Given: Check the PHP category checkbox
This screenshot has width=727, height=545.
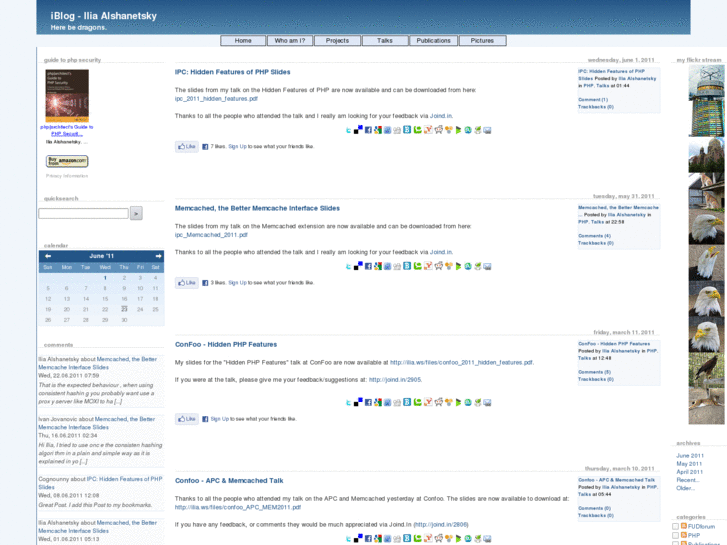Looking at the screenshot, I should [x=676, y=535].
